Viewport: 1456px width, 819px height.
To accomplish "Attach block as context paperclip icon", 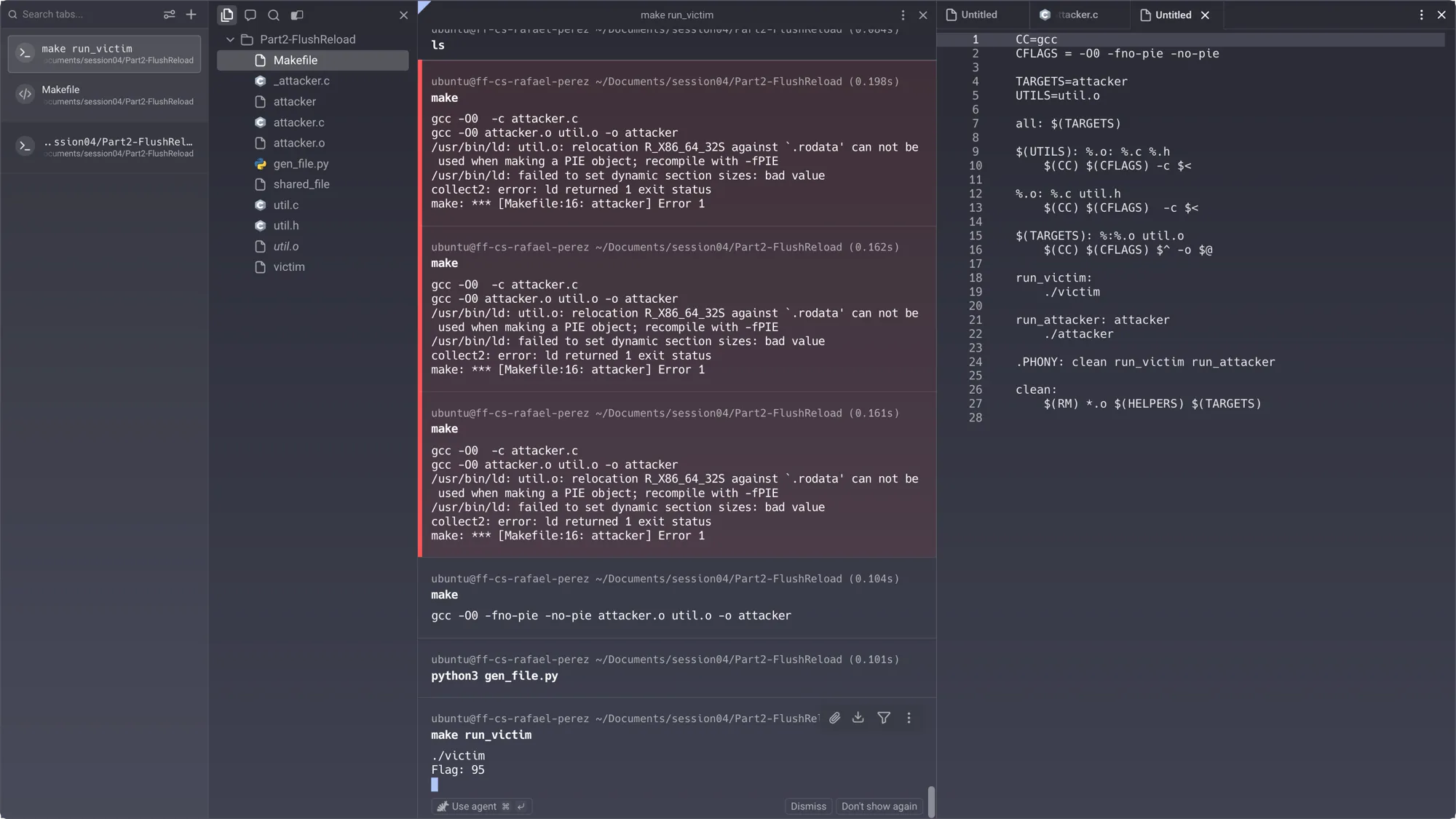I will pos(834,718).
